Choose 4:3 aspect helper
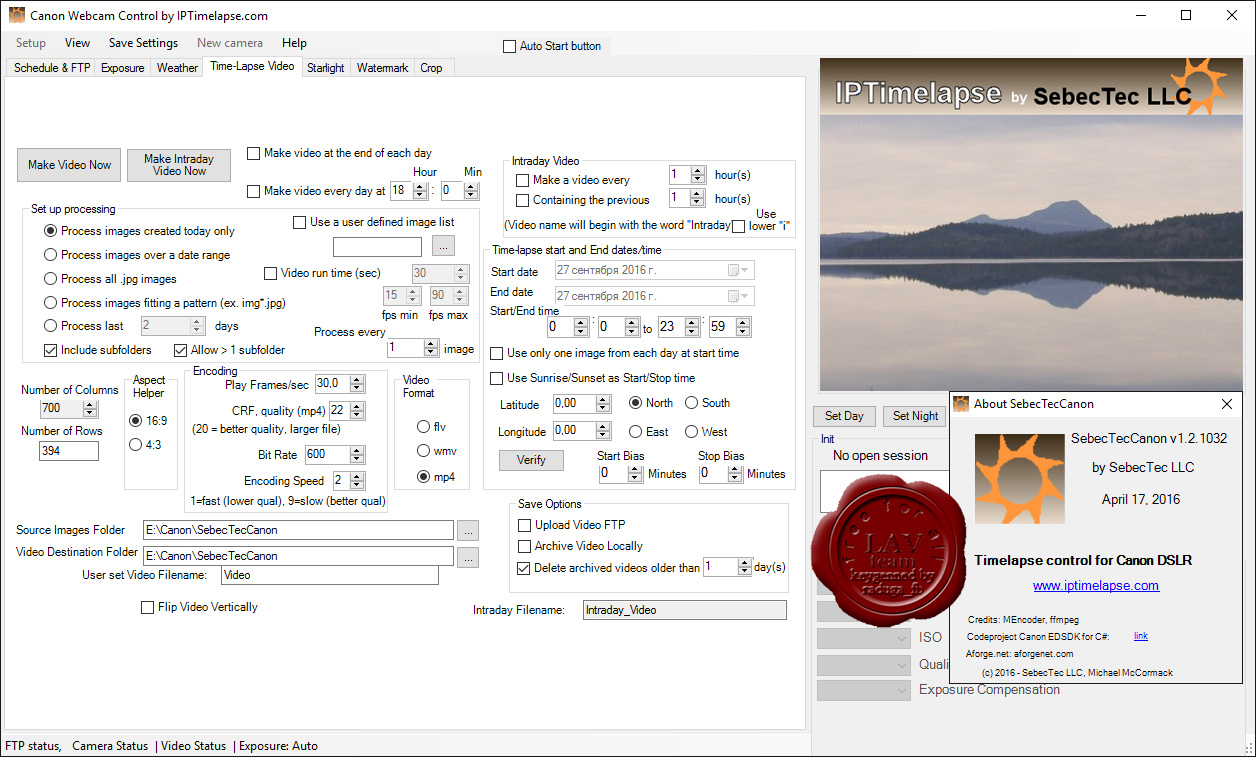This screenshot has width=1256, height=757. tap(136, 445)
